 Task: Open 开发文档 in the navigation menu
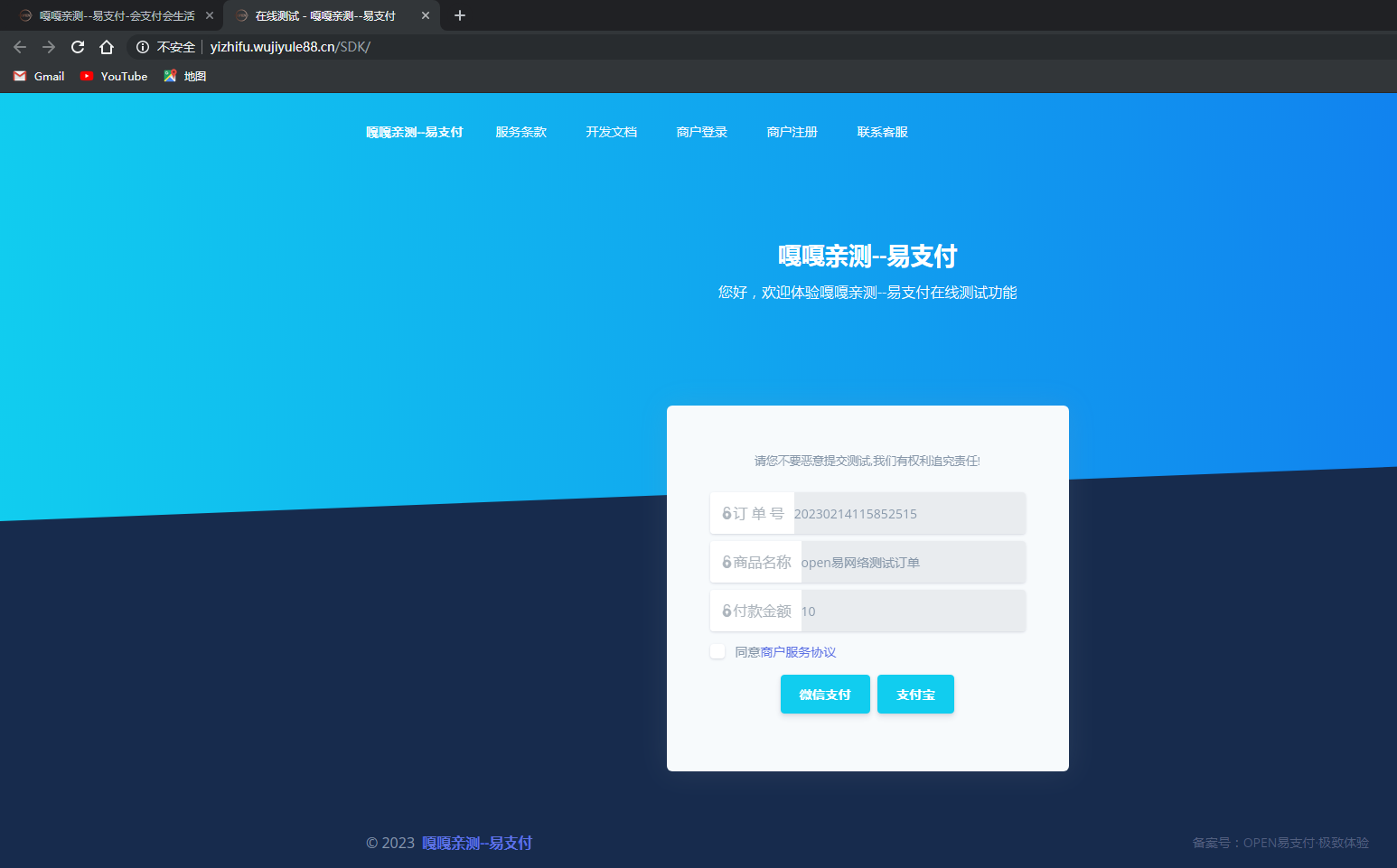(611, 132)
